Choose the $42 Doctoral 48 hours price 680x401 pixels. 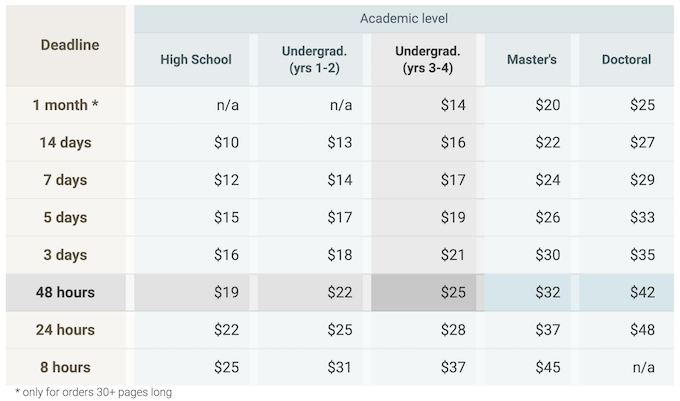click(x=641, y=292)
